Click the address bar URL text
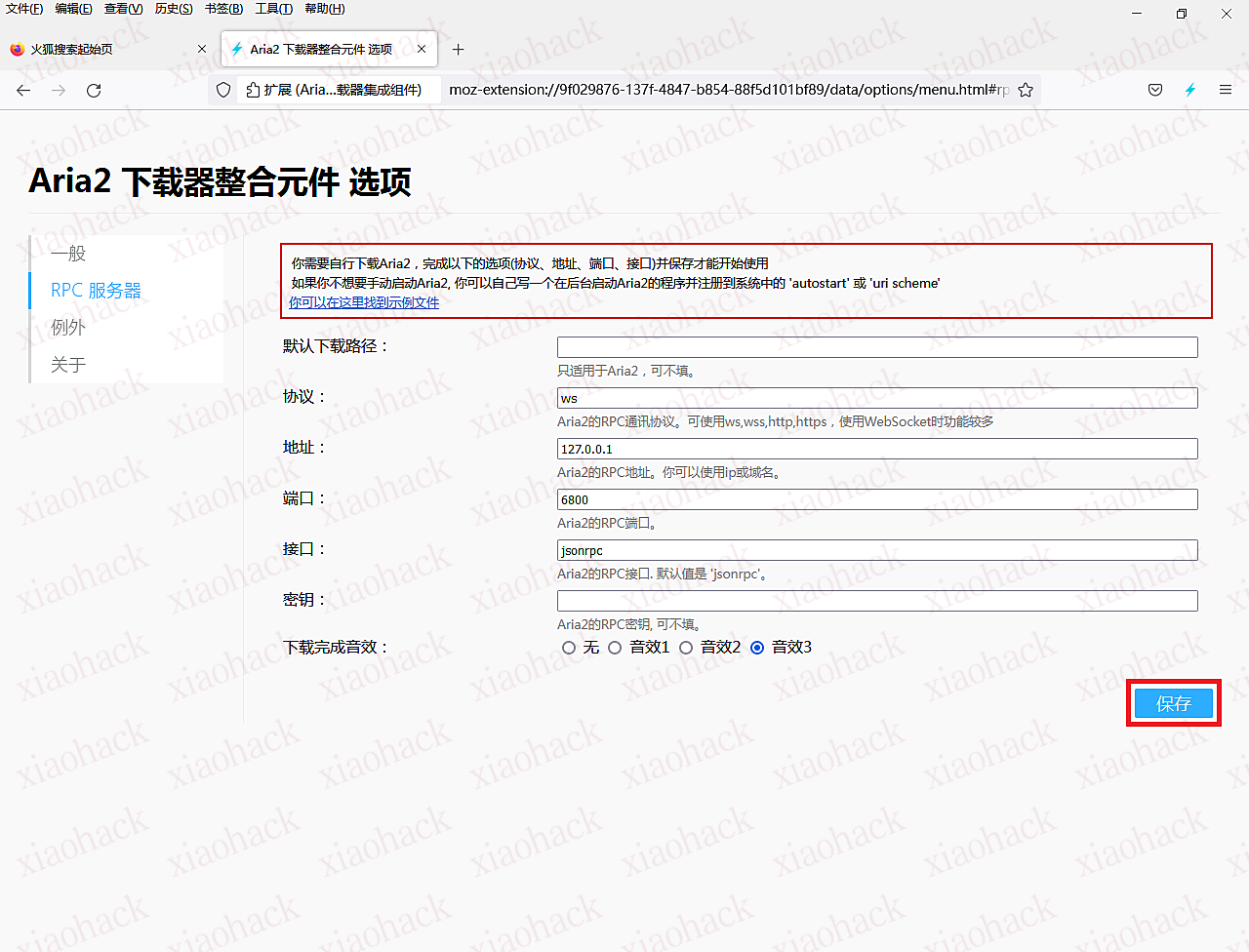 (x=729, y=90)
